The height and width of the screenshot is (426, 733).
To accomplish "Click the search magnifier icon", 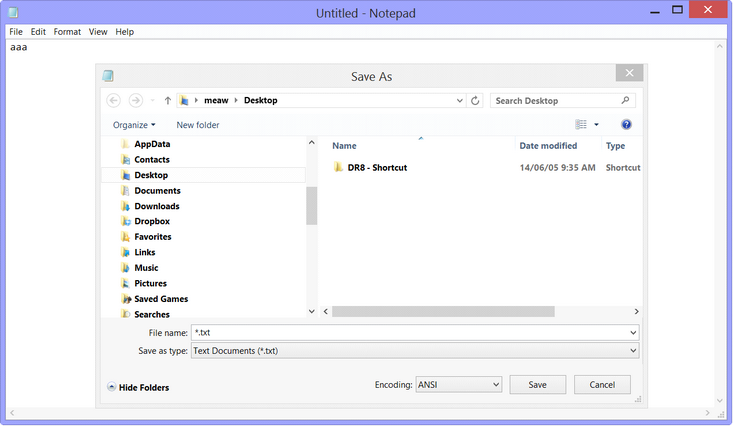I will coord(626,100).
